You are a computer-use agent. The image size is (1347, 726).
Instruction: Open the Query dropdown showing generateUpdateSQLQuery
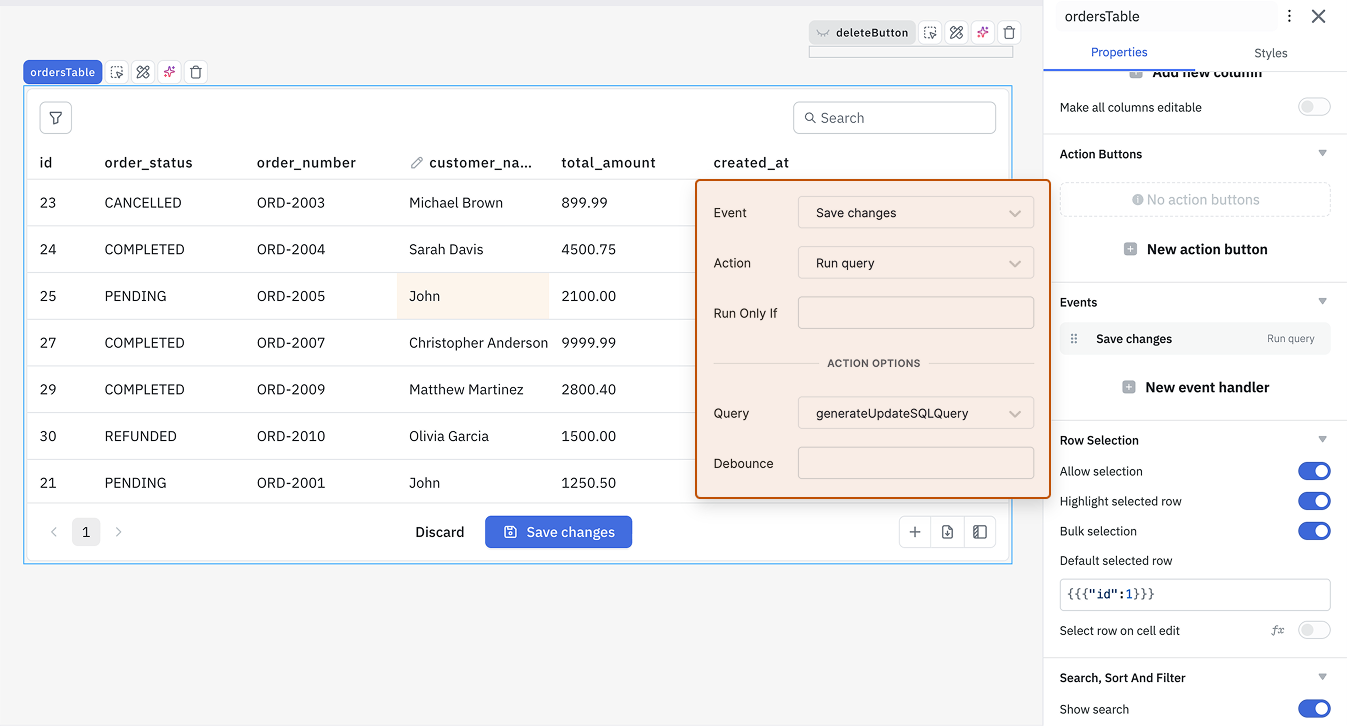(915, 413)
